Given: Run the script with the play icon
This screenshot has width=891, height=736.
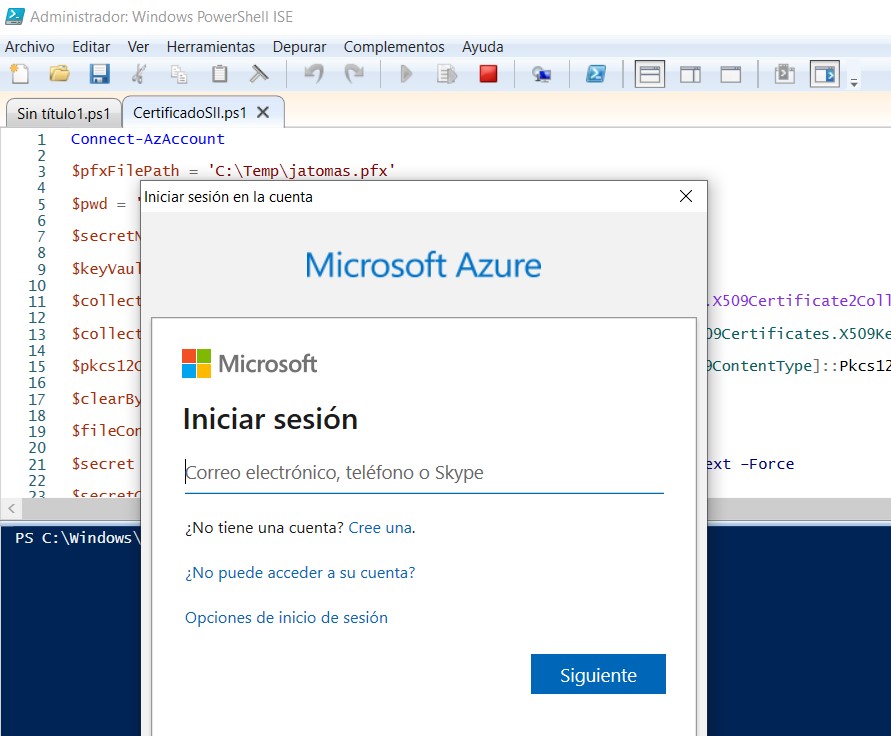Looking at the screenshot, I should [406, 74].
